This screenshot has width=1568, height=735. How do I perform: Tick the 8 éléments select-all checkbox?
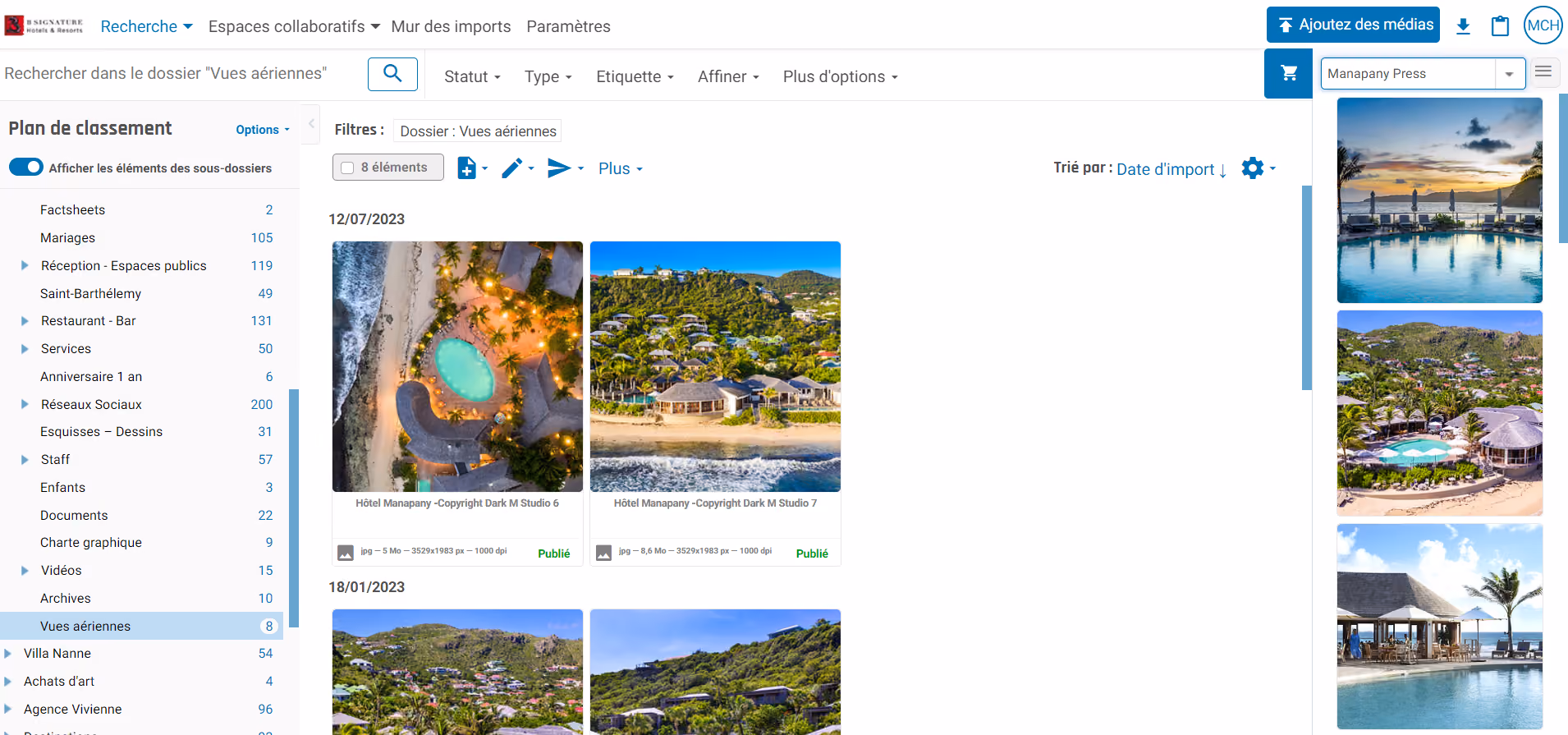click(347, 168)
